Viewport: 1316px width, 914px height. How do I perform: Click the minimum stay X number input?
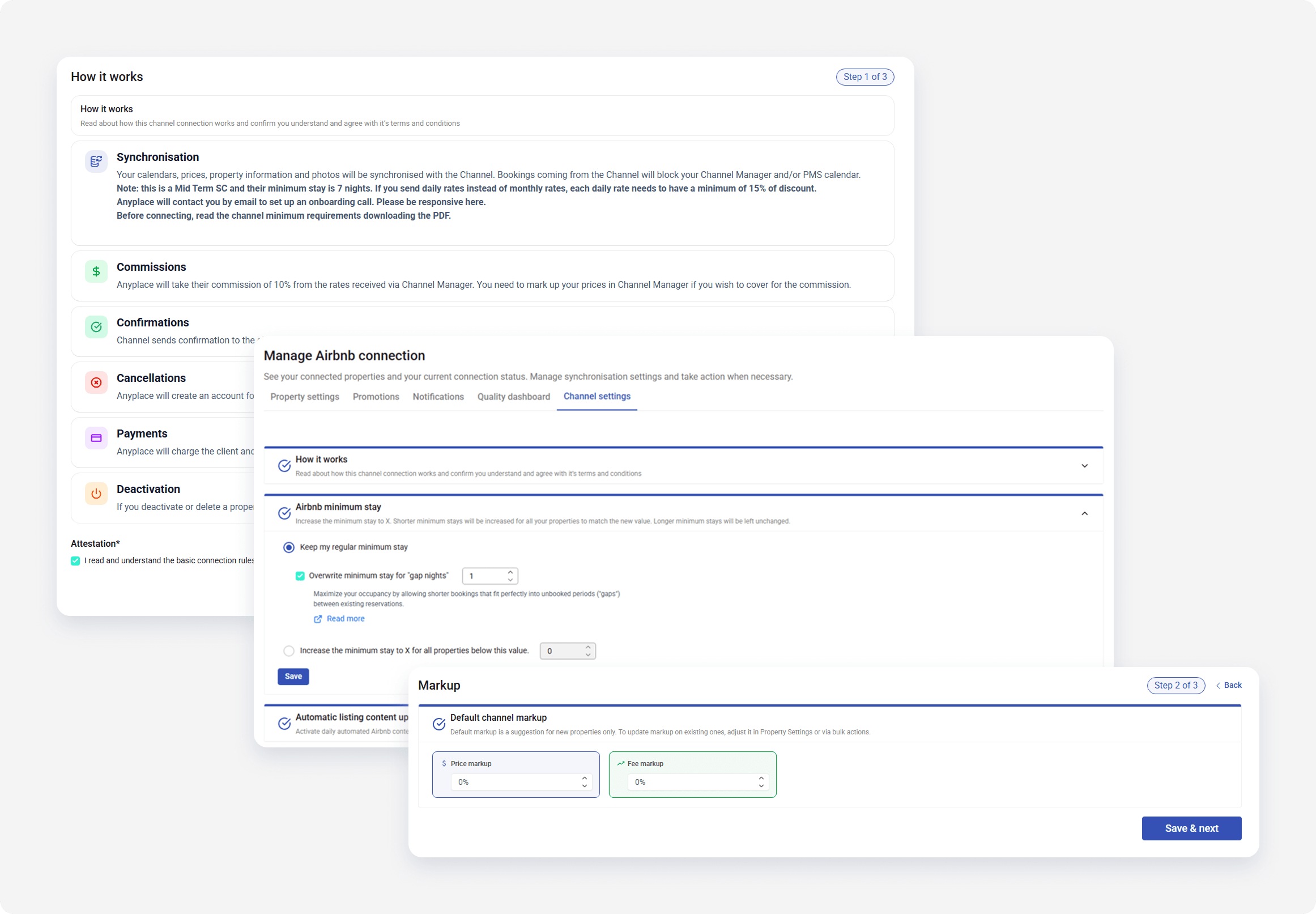pyautogui.click(x=568, y=651)
